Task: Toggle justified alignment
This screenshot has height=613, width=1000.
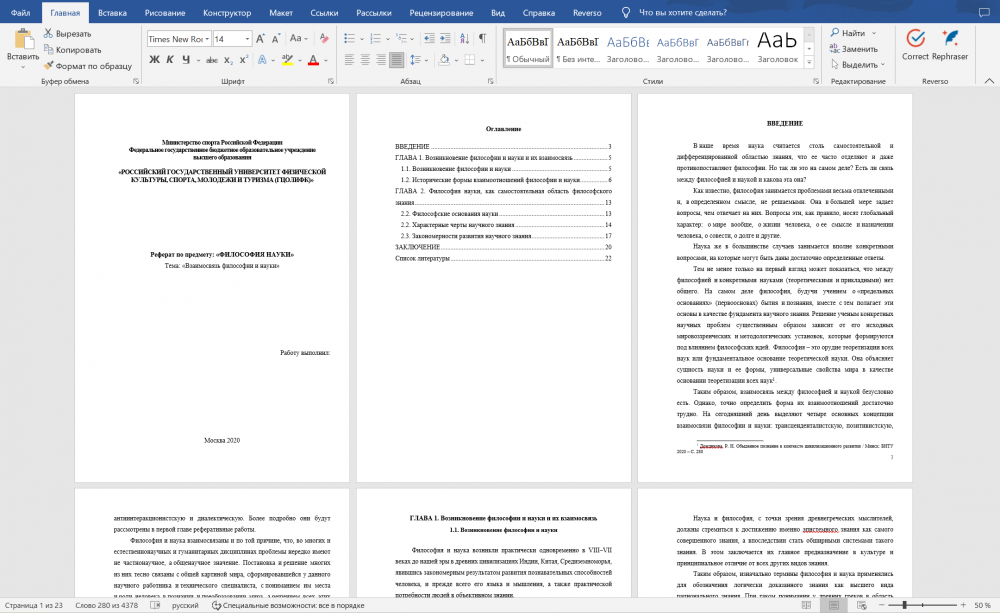Action: (x=397, y=60)
